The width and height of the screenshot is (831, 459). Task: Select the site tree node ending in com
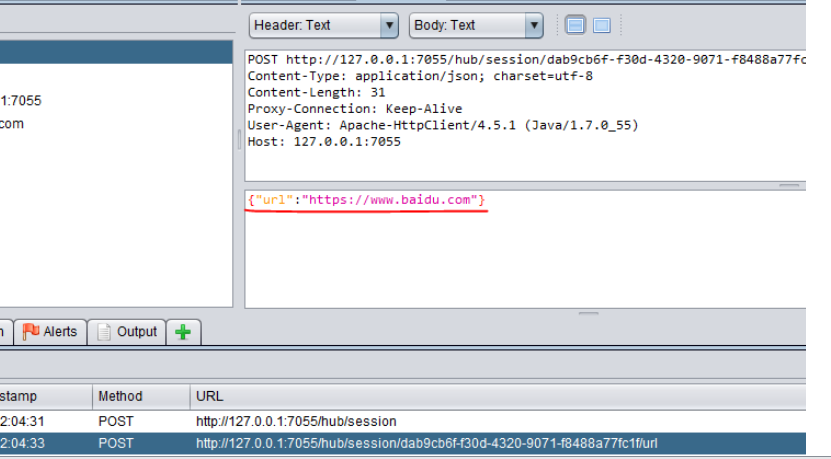(x=12, y=124)
